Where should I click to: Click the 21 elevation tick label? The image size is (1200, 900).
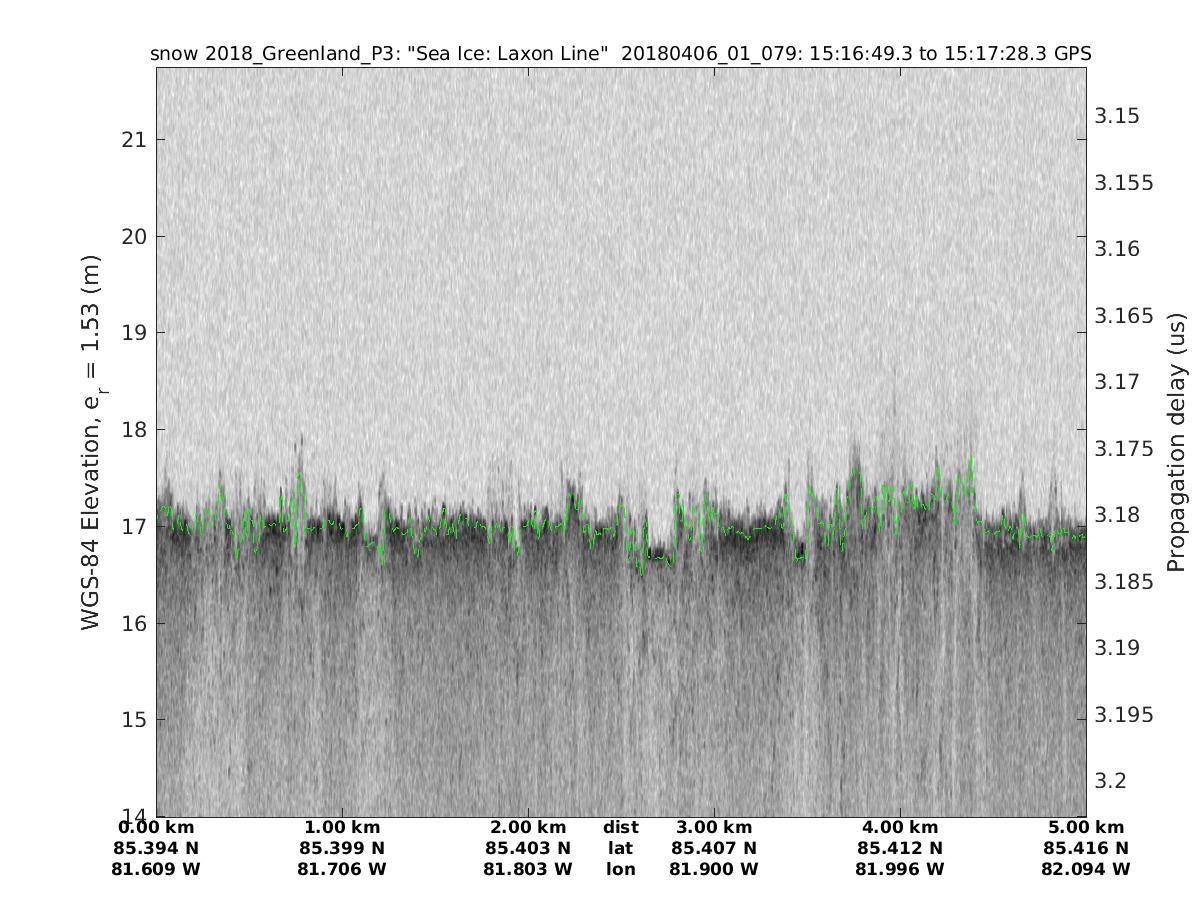133,139
